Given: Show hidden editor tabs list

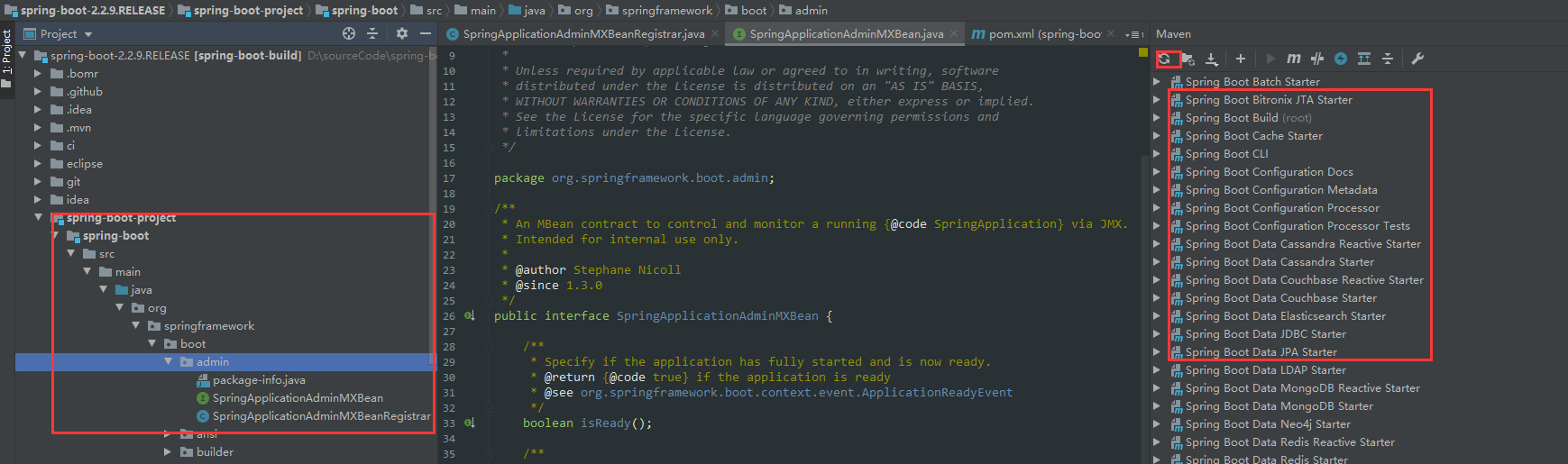Looking at the screenshot, I should point(1135,34).
